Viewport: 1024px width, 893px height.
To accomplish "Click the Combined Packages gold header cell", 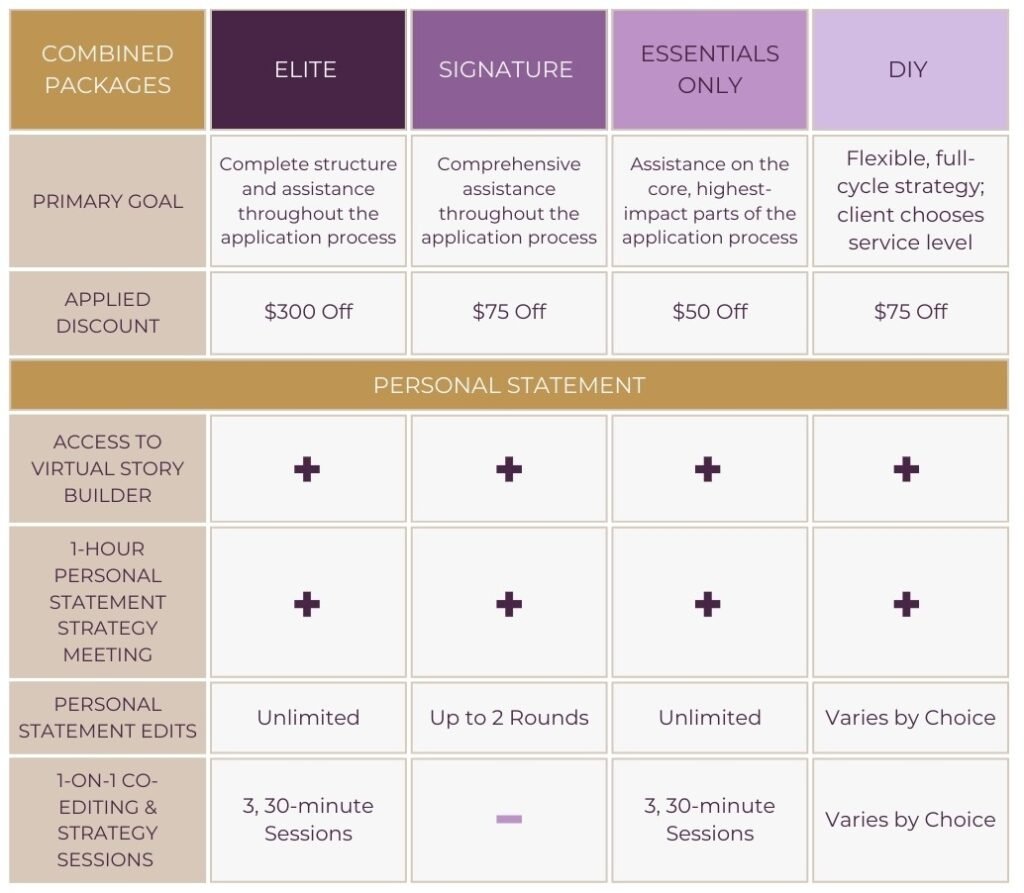I will click(x=108, y=70).
